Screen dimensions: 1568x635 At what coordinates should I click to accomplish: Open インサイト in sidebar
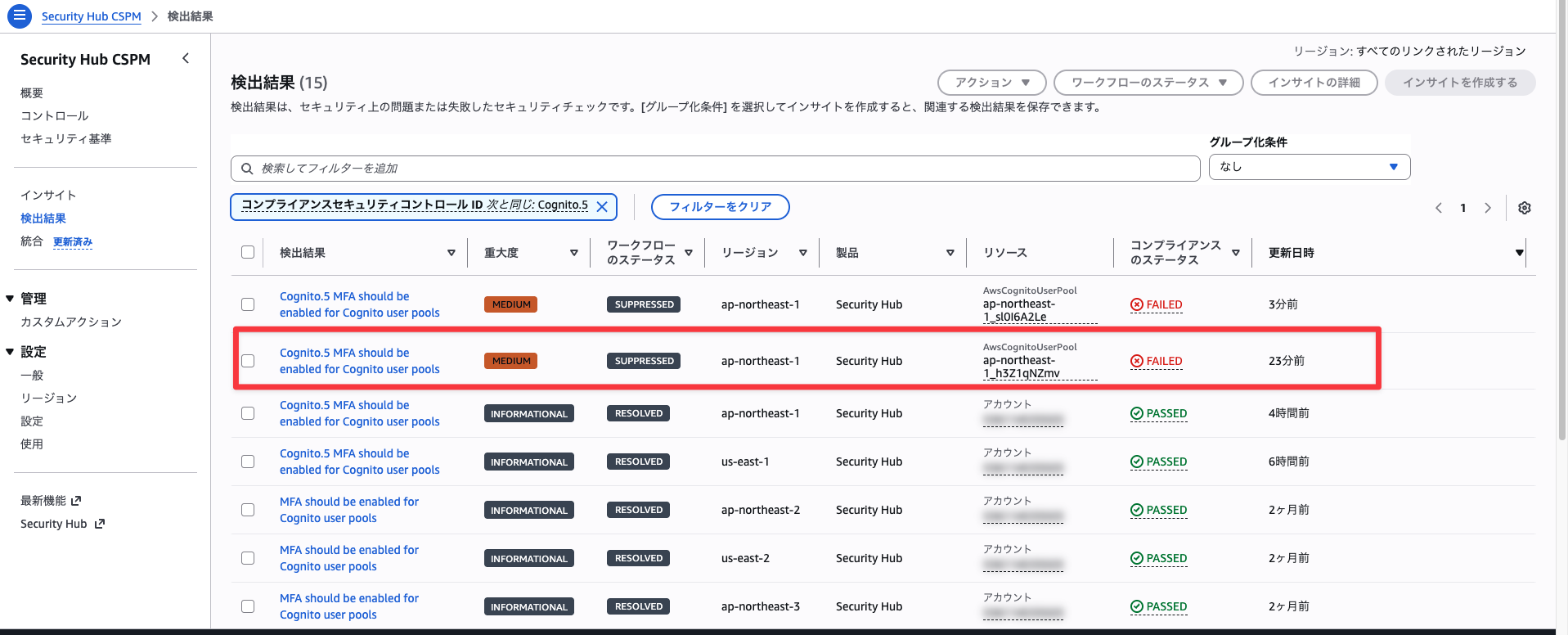[x=49, y=196]
